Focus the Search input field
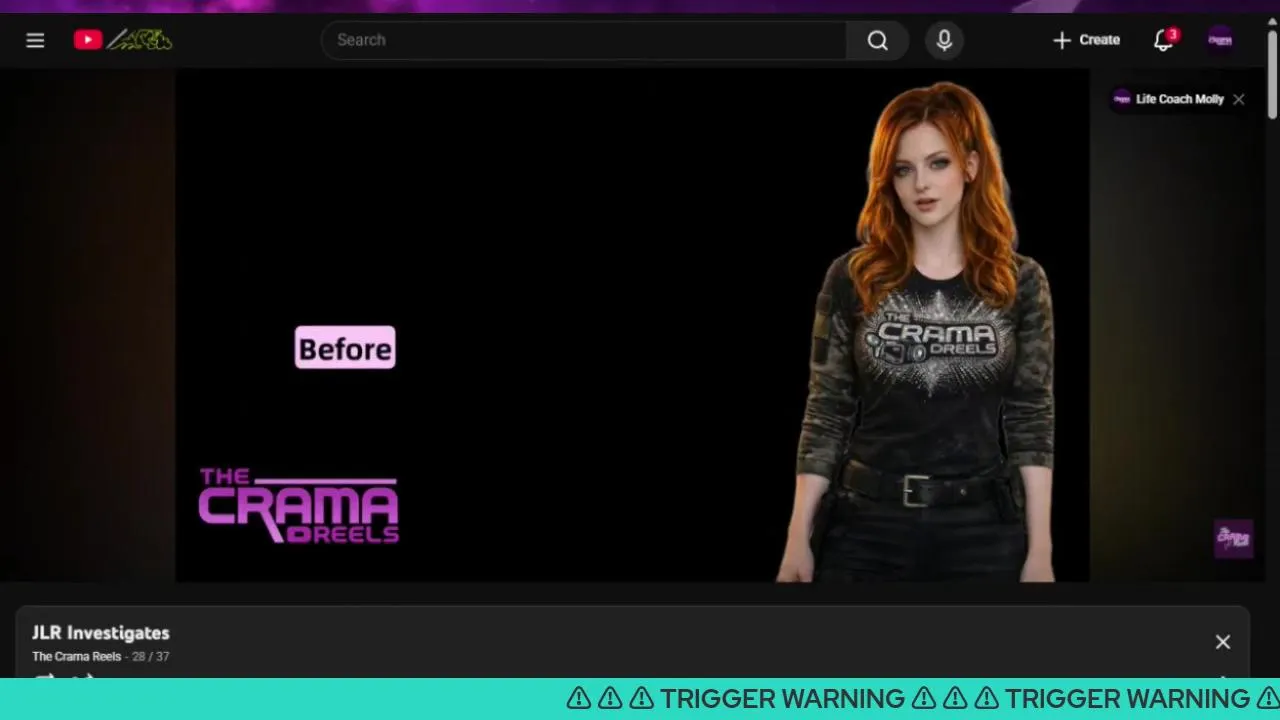 [x=584, y=40]
